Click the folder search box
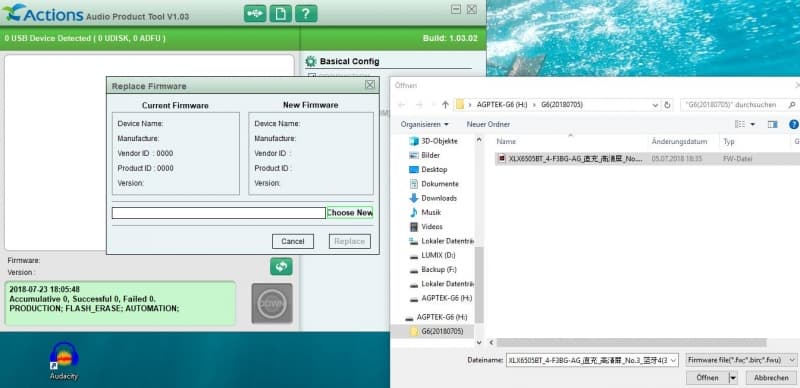The height and width of the screenshot is (388, 800). [739, 105]
